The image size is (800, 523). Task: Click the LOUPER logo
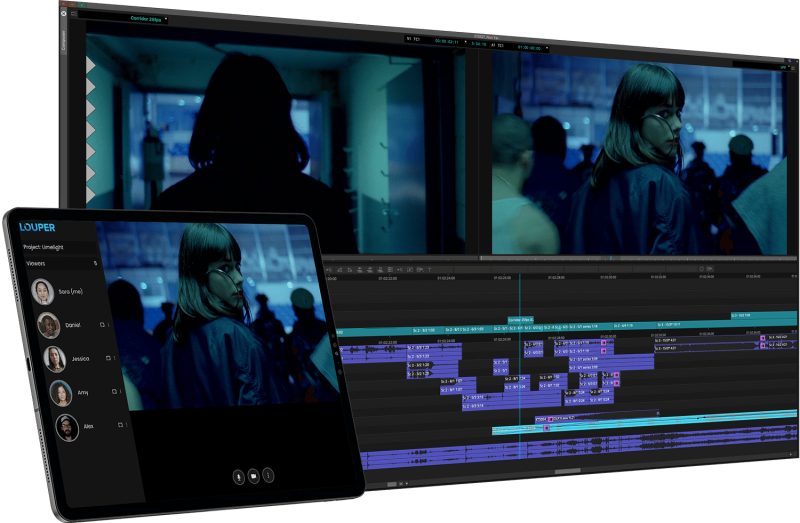[37, 227]
